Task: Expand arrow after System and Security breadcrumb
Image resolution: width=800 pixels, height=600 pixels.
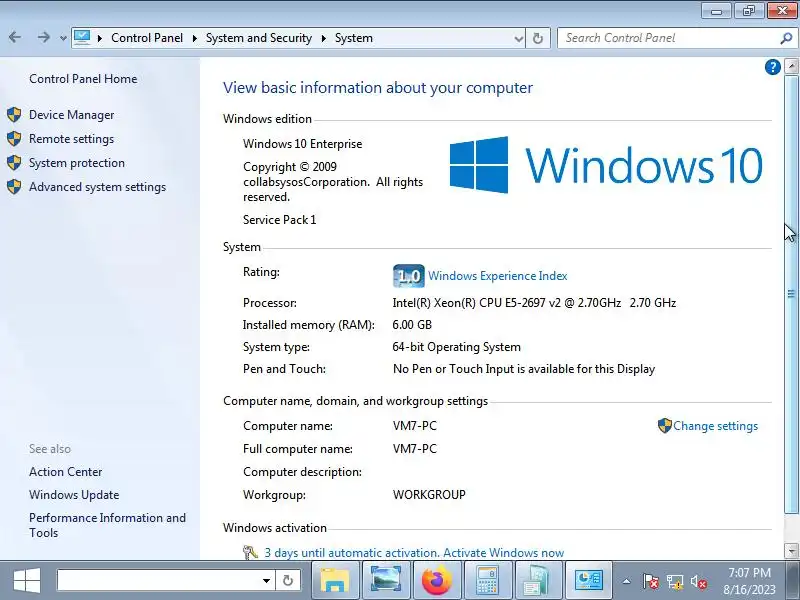Action: point(323,38)
